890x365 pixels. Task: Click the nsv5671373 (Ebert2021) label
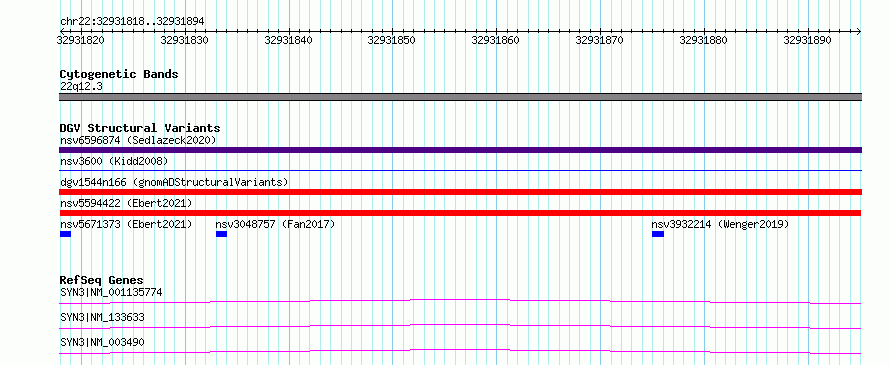tap(126, 224)
